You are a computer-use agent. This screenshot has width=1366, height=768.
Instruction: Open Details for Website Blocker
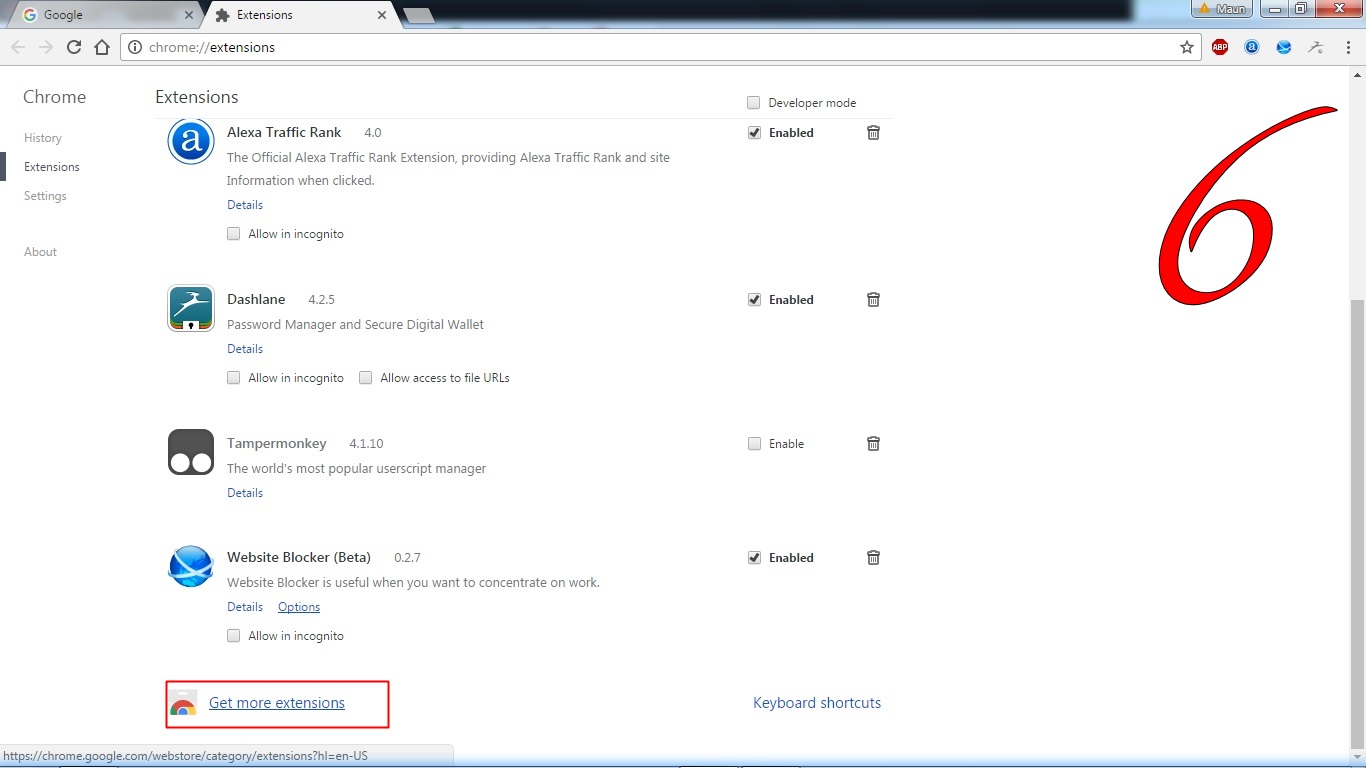pyautogui.click(x=245, y=607)
